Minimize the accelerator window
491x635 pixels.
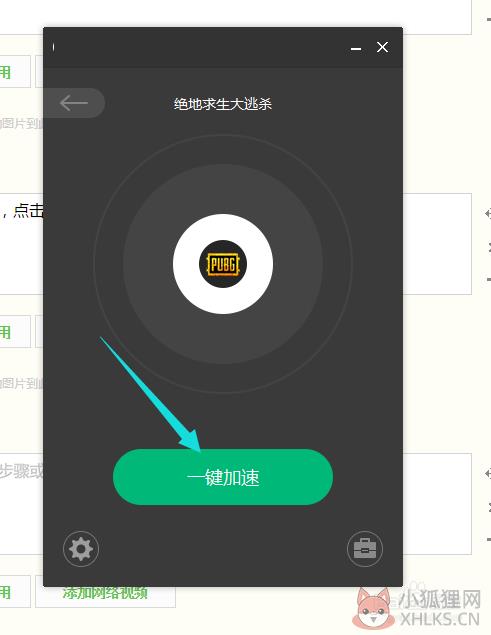pyautogui.click(x=356, y=49)
